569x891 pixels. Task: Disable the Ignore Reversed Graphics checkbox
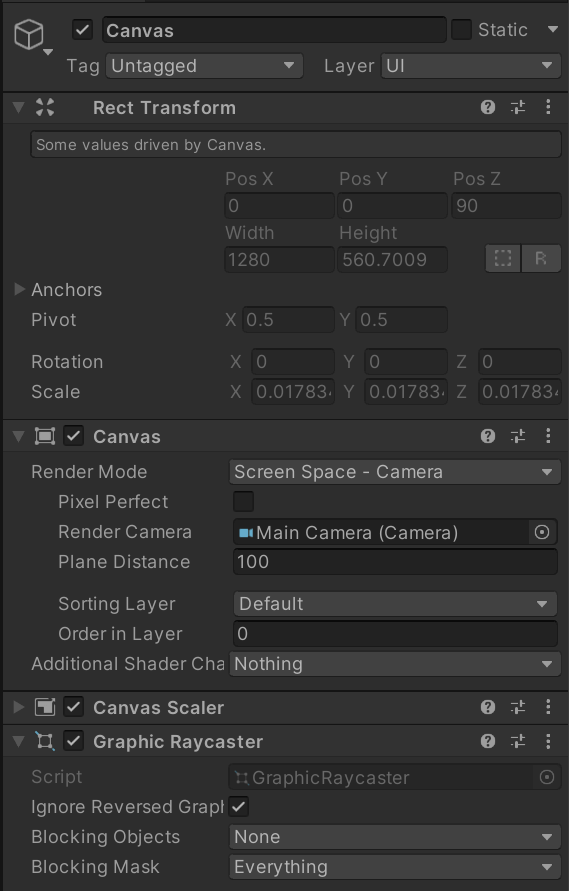239,806
